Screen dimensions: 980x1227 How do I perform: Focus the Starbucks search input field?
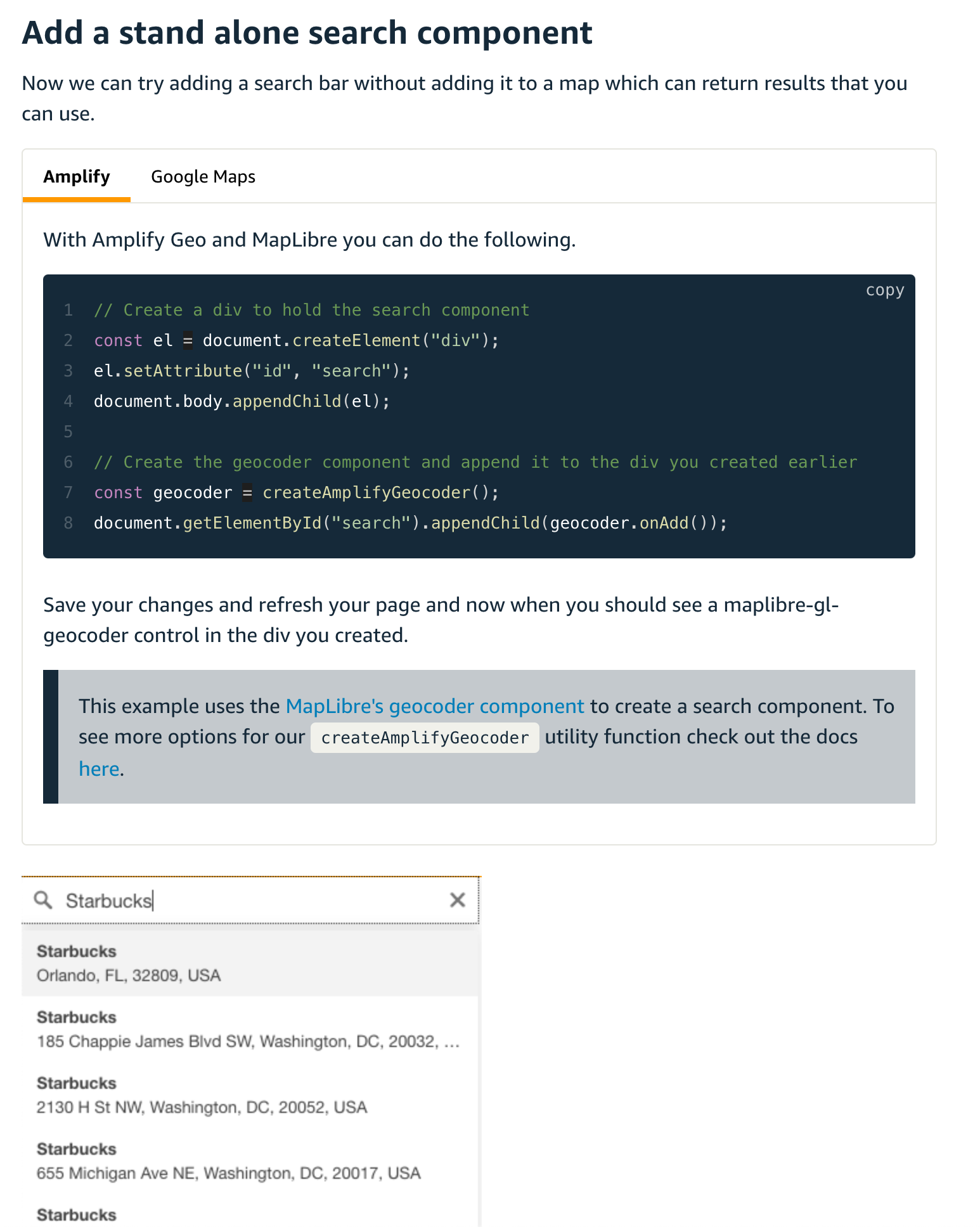pyautogui.click(x=254, y=901)
